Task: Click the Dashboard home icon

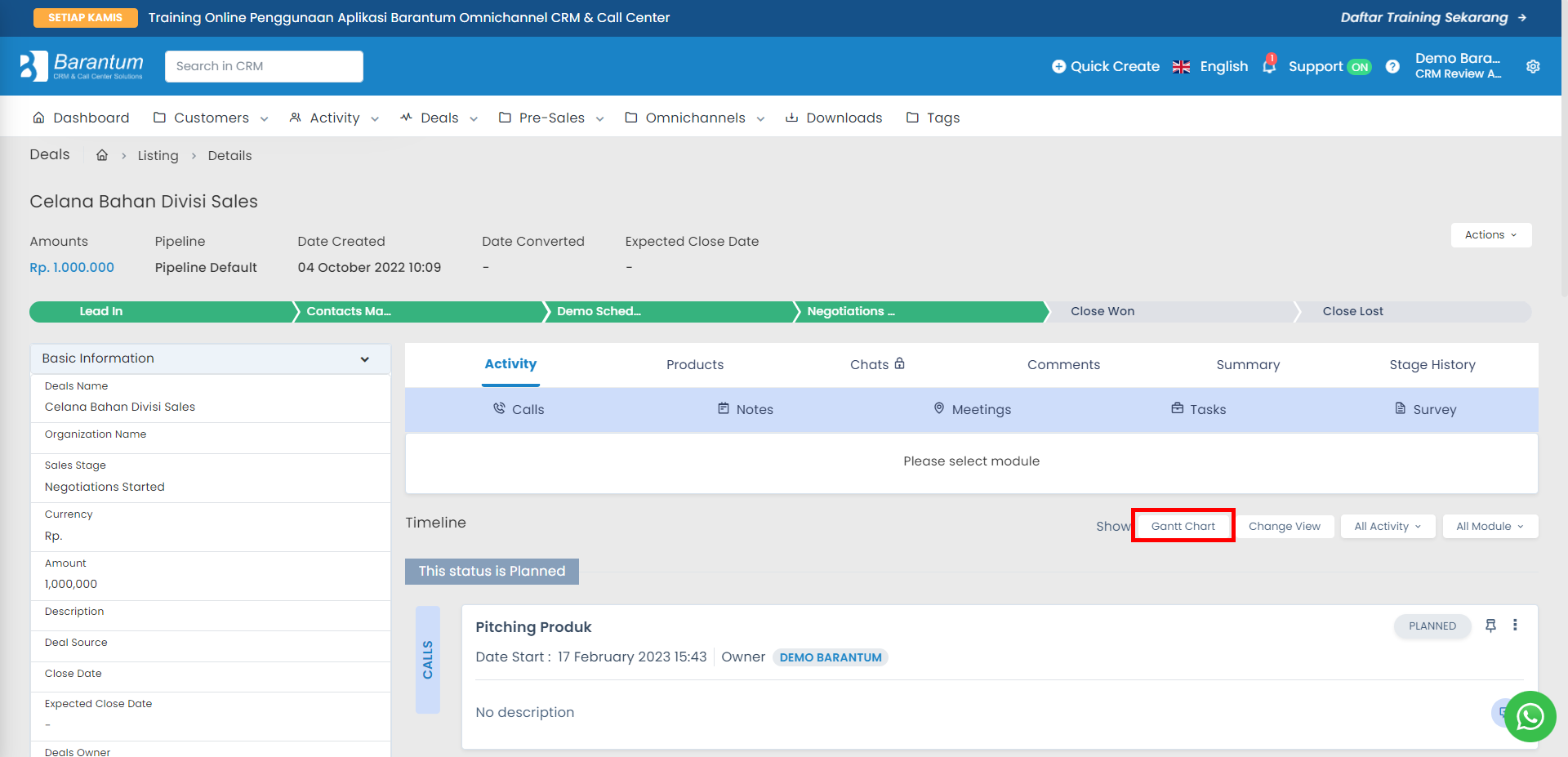Action: tap(38, 118)
